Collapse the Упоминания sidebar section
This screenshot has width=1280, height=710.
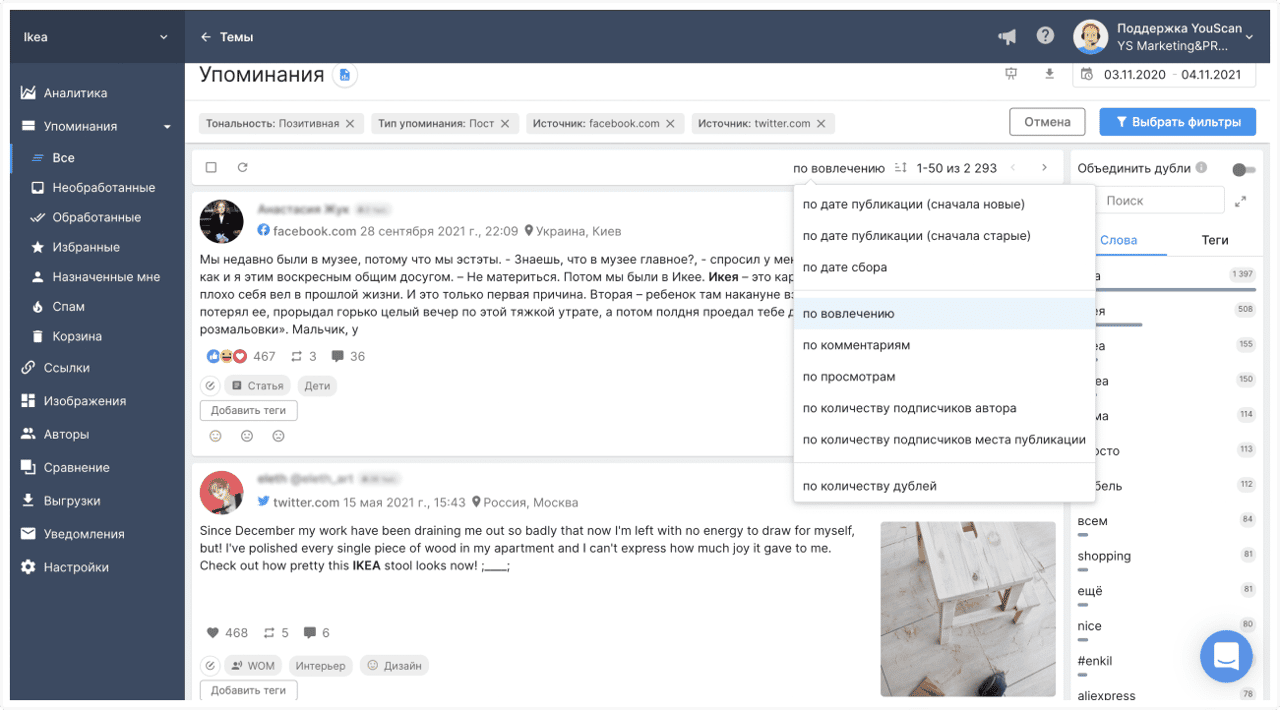(167, 127)
